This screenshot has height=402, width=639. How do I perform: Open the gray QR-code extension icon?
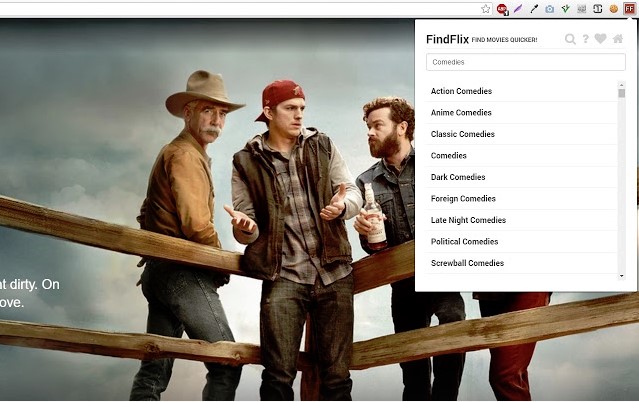(582, 9)
